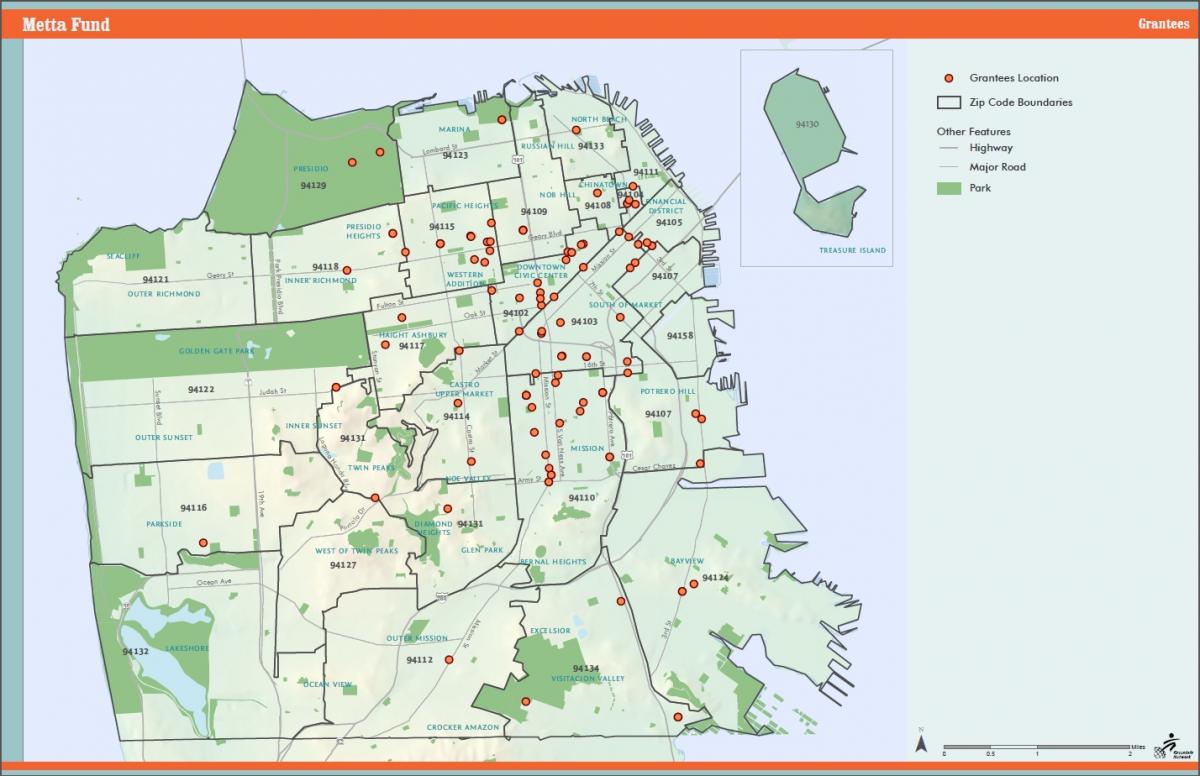This screenshot has height=776, width=1200.
Task: Click zip code 94110 label
Action: [x=581, y=497]
